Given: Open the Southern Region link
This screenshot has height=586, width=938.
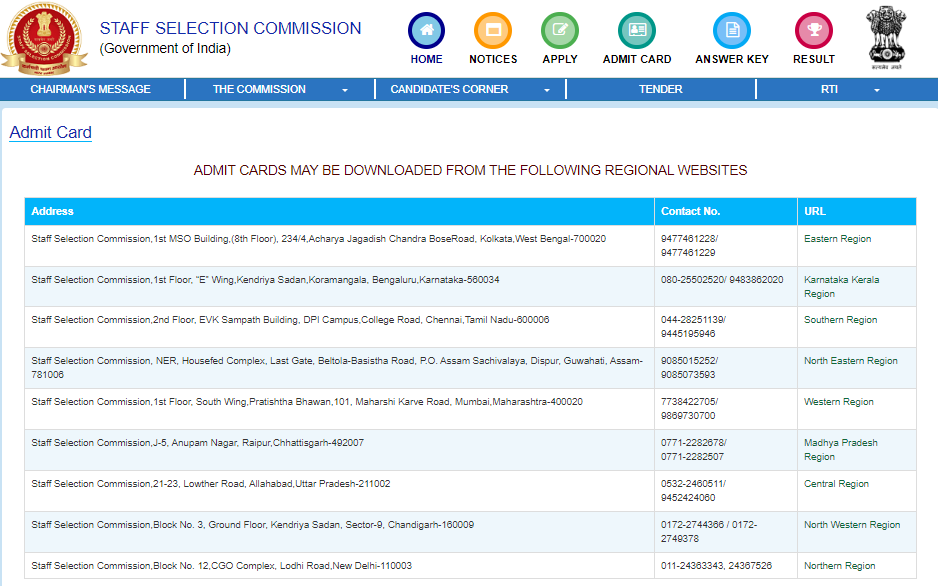Looking at the screenshot, I should pyautogui.click(x=840, y=320).
